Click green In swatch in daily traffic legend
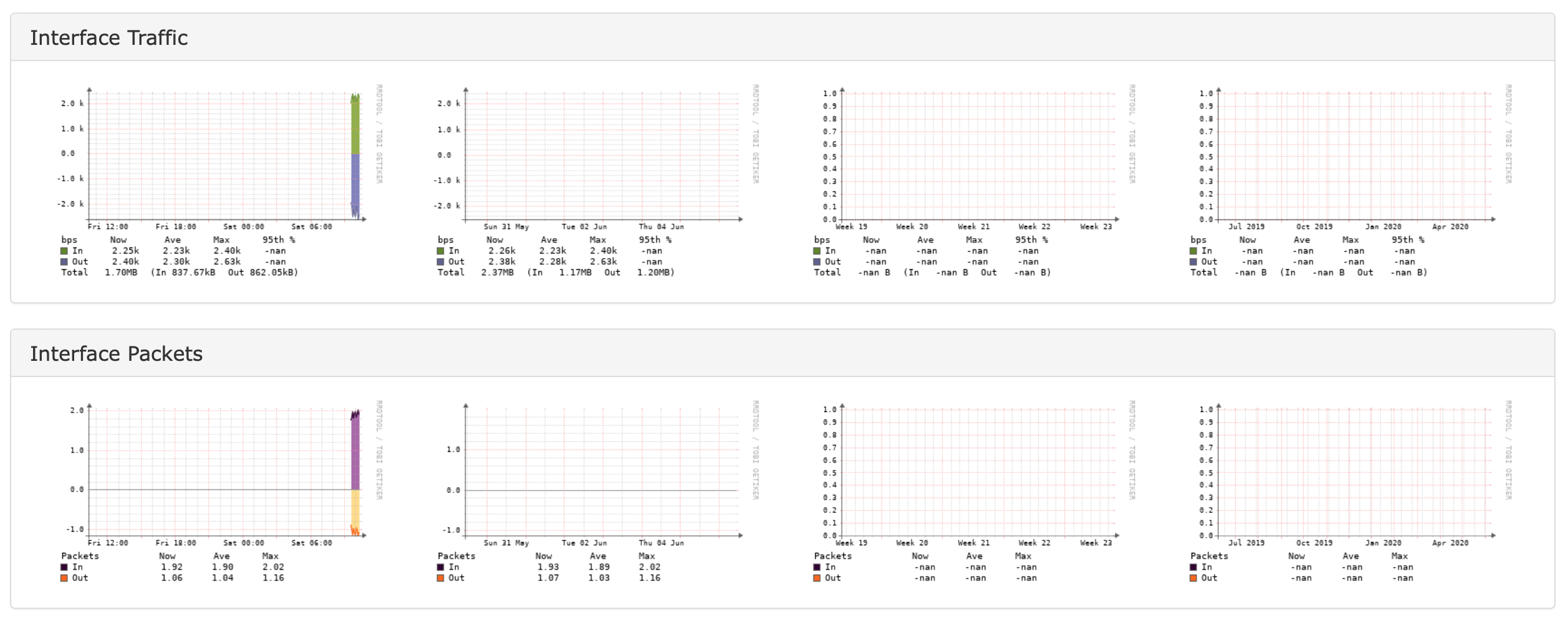 [64, 251]
